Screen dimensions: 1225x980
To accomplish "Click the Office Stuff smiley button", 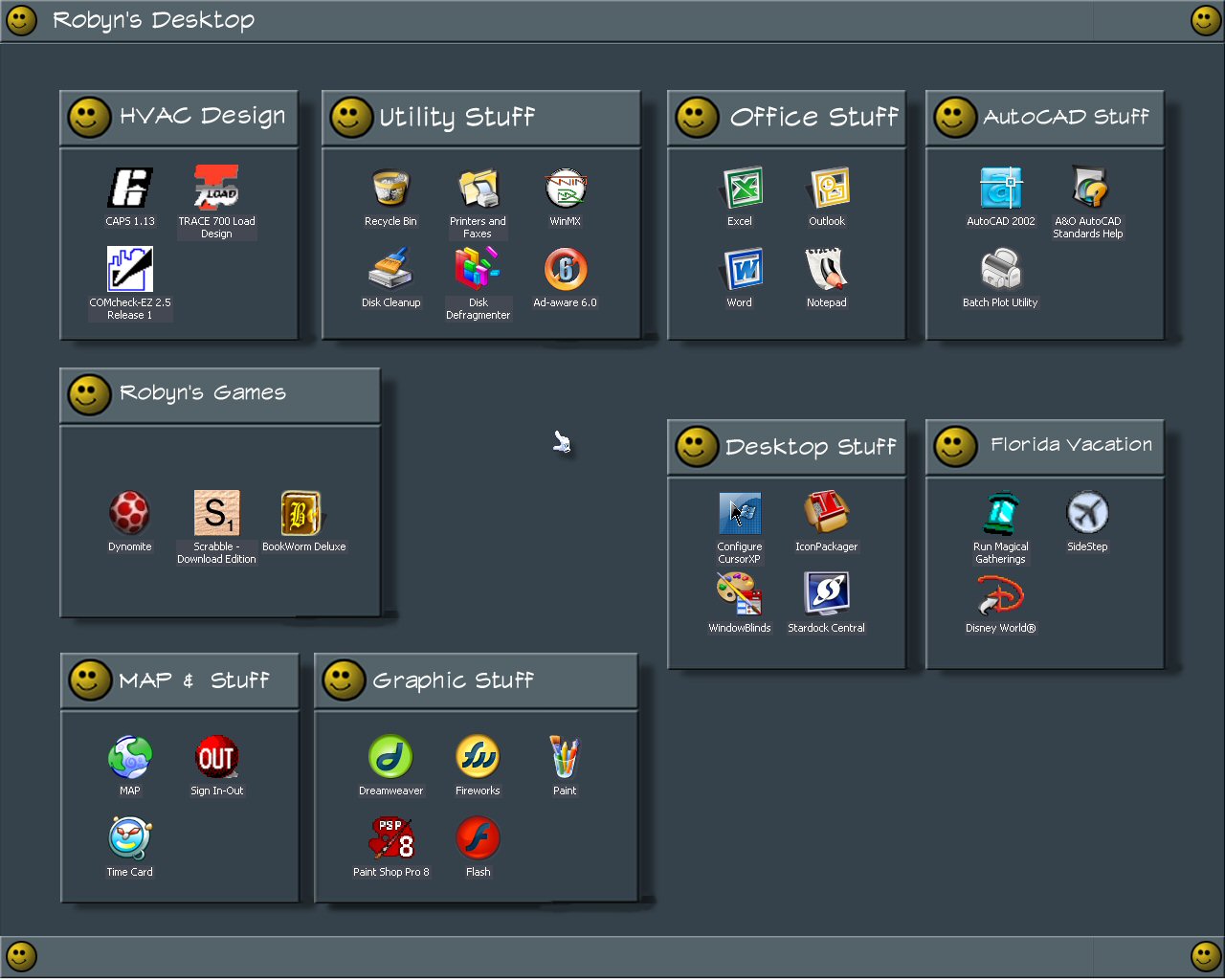I will (x=697, y=118).
